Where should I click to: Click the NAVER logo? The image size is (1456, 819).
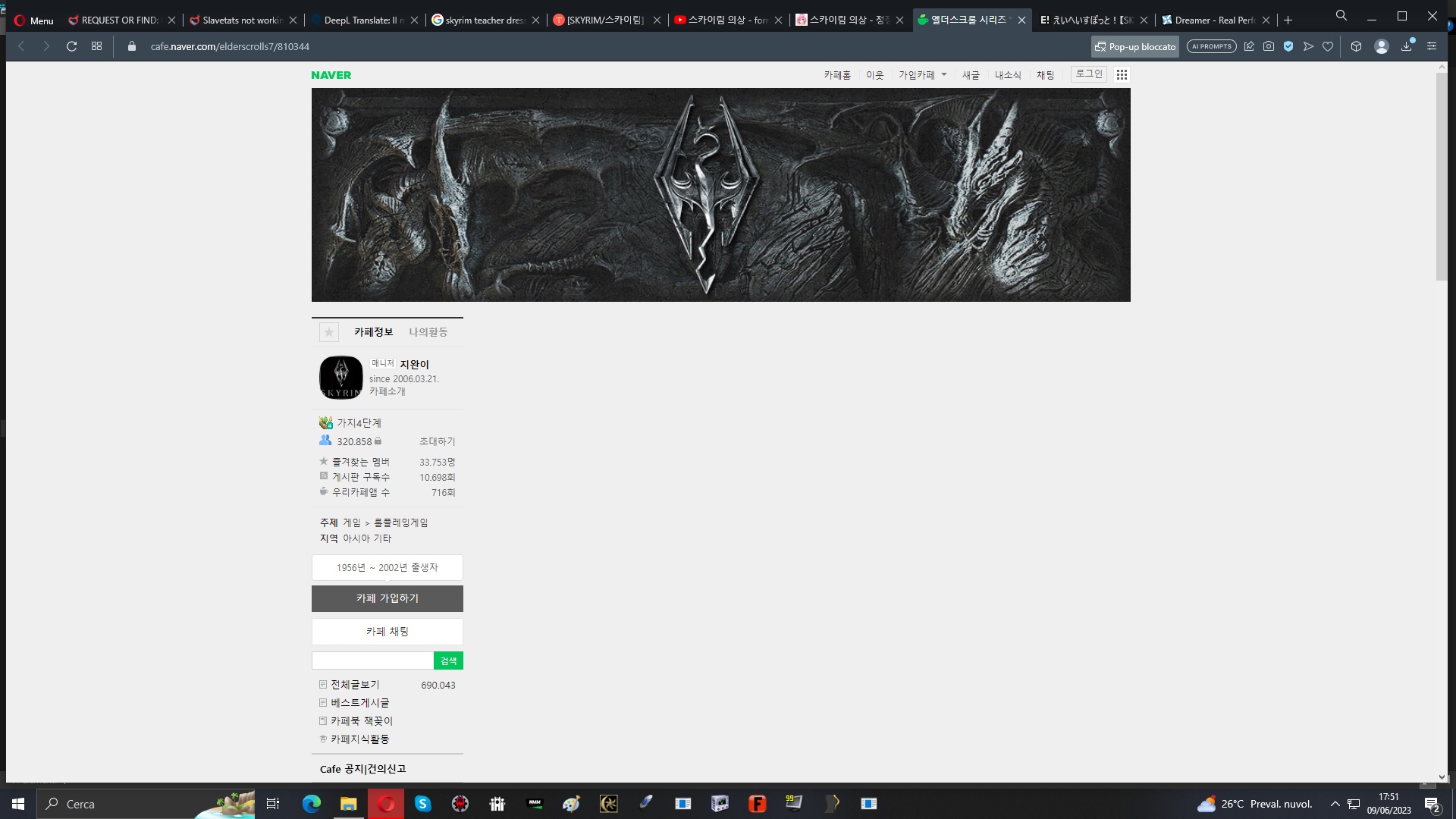click(331, 75)
